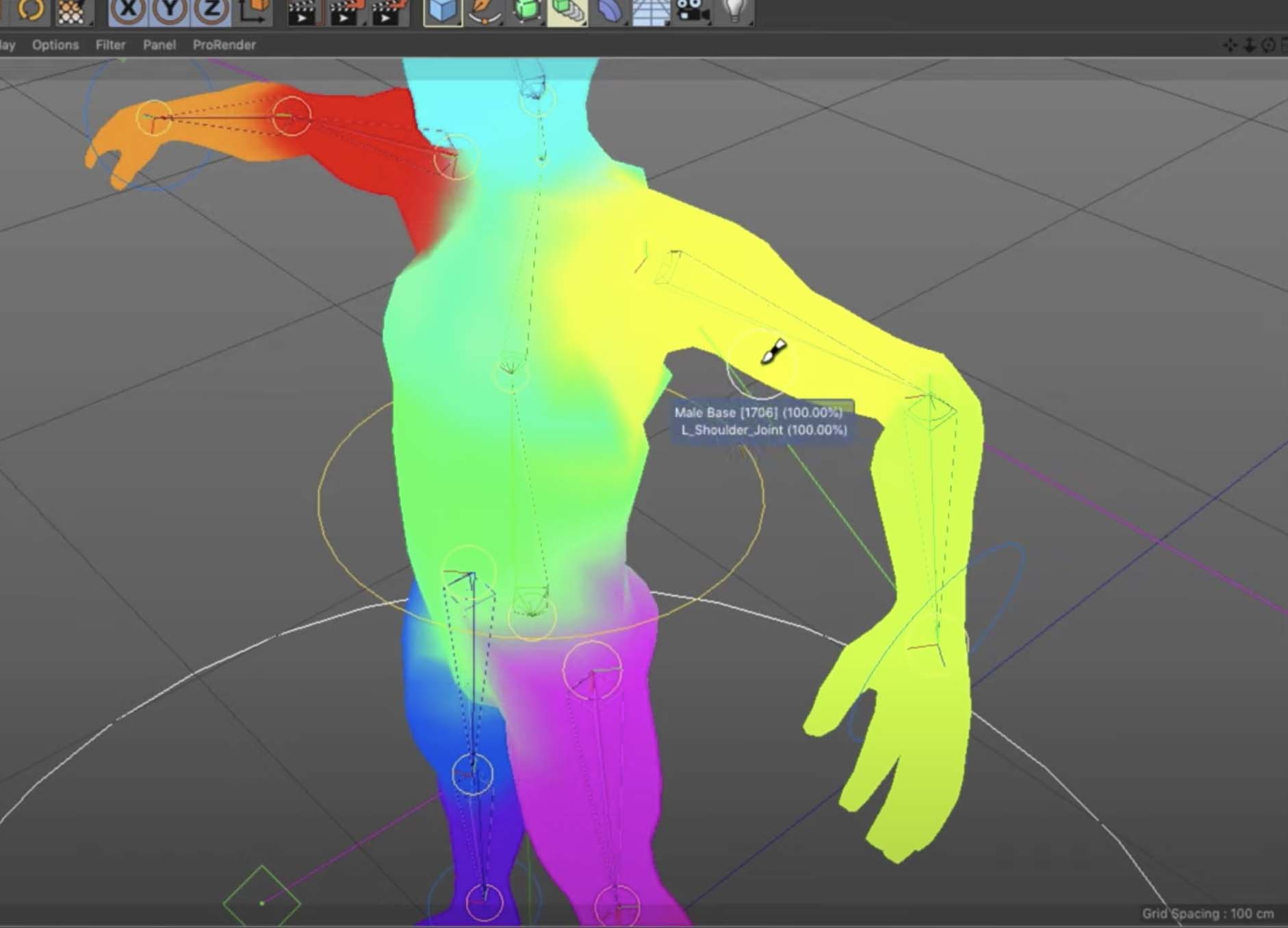Open the Panel viewport menu
This screenshot has width=1288, height=928.
[159, 45]
